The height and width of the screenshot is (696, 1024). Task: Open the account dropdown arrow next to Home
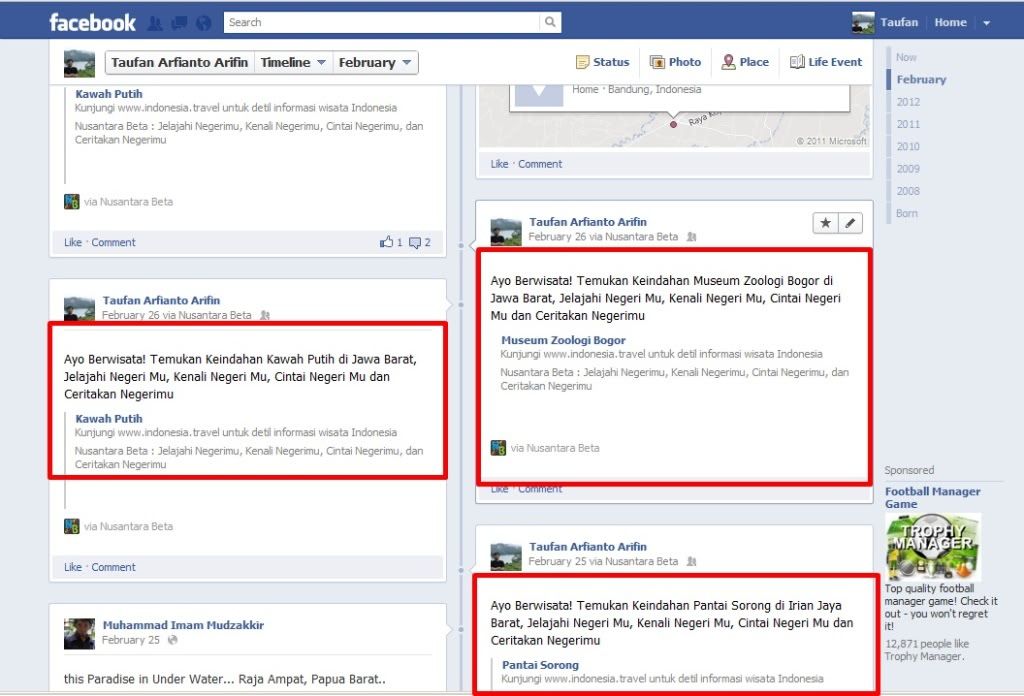[987, 23]
